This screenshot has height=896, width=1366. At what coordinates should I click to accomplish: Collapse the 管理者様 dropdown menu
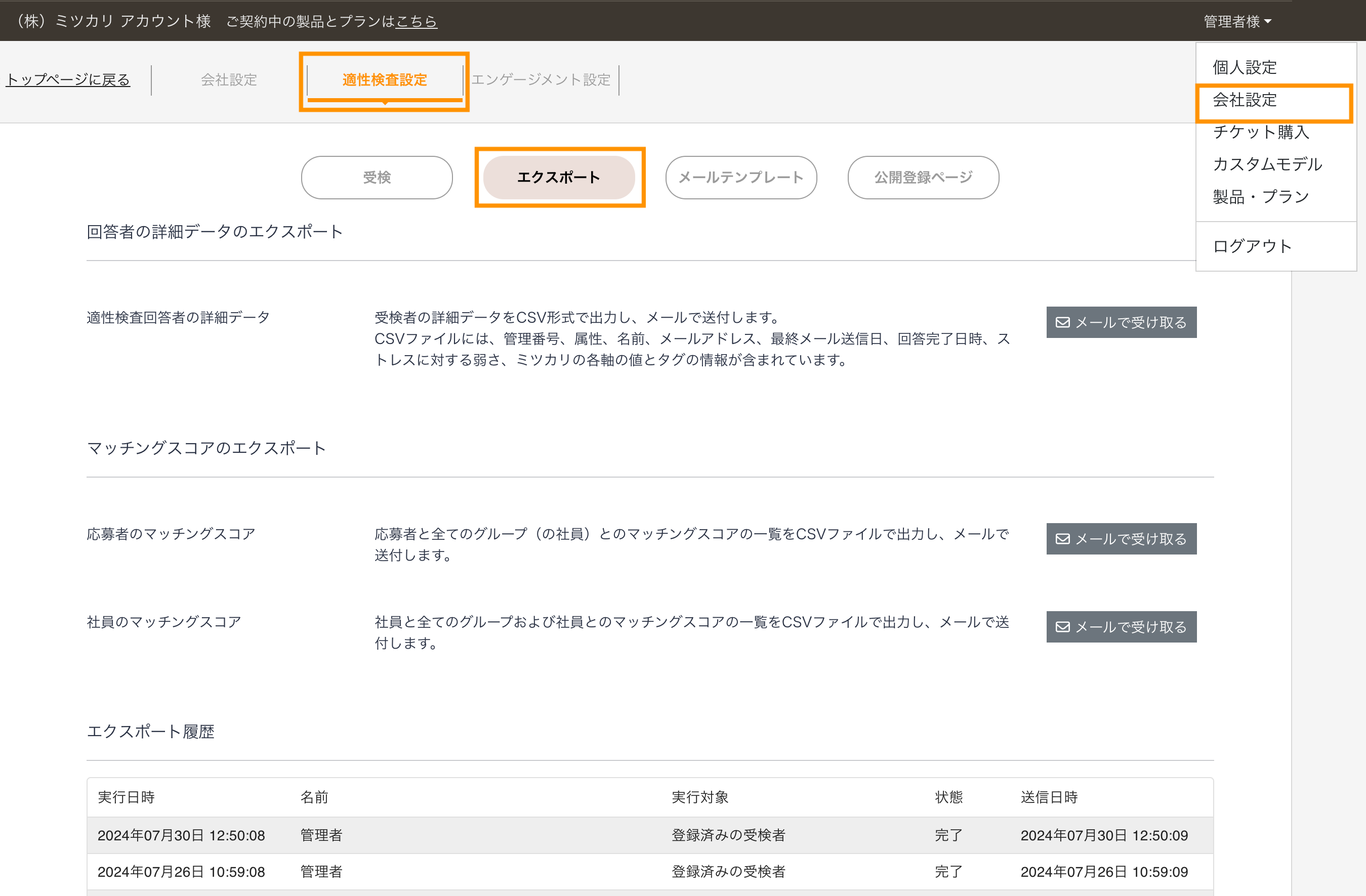[1237, 21]
